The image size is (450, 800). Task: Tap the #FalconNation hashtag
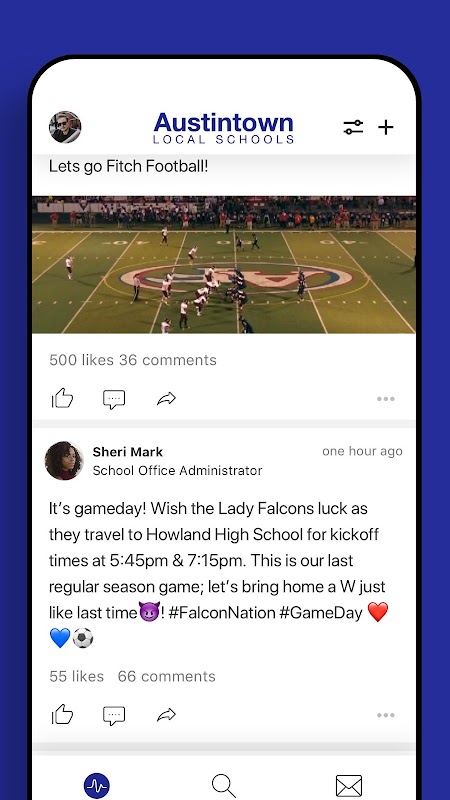click(221, 612)
